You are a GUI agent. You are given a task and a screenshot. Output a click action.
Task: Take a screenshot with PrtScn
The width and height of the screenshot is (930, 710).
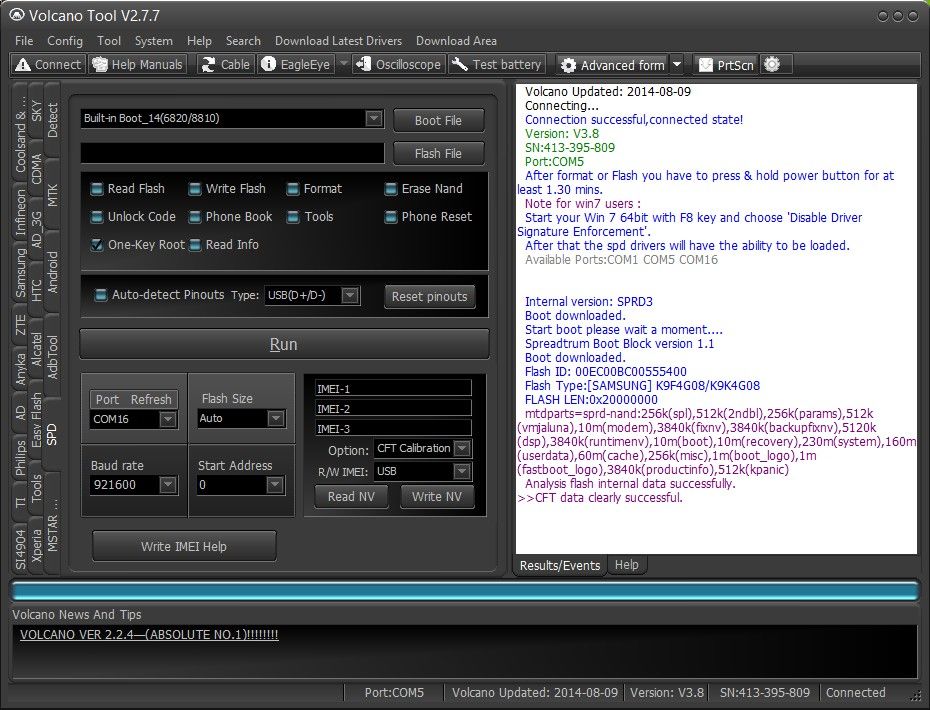point(726,65)
